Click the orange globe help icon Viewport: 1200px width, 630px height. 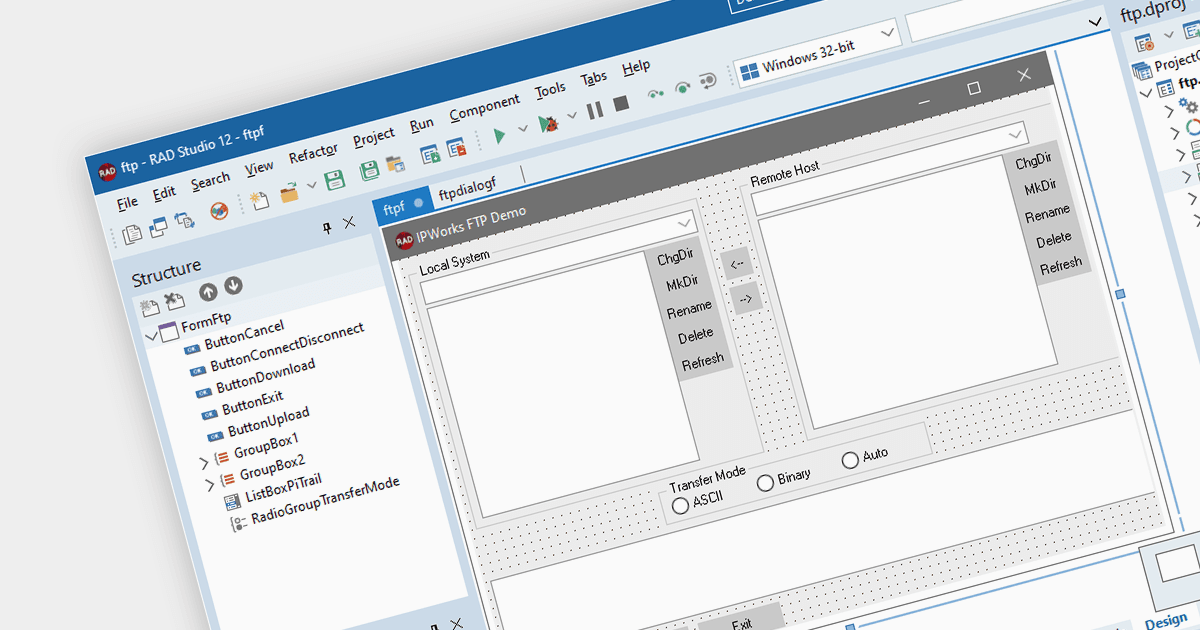pos(218,212)
